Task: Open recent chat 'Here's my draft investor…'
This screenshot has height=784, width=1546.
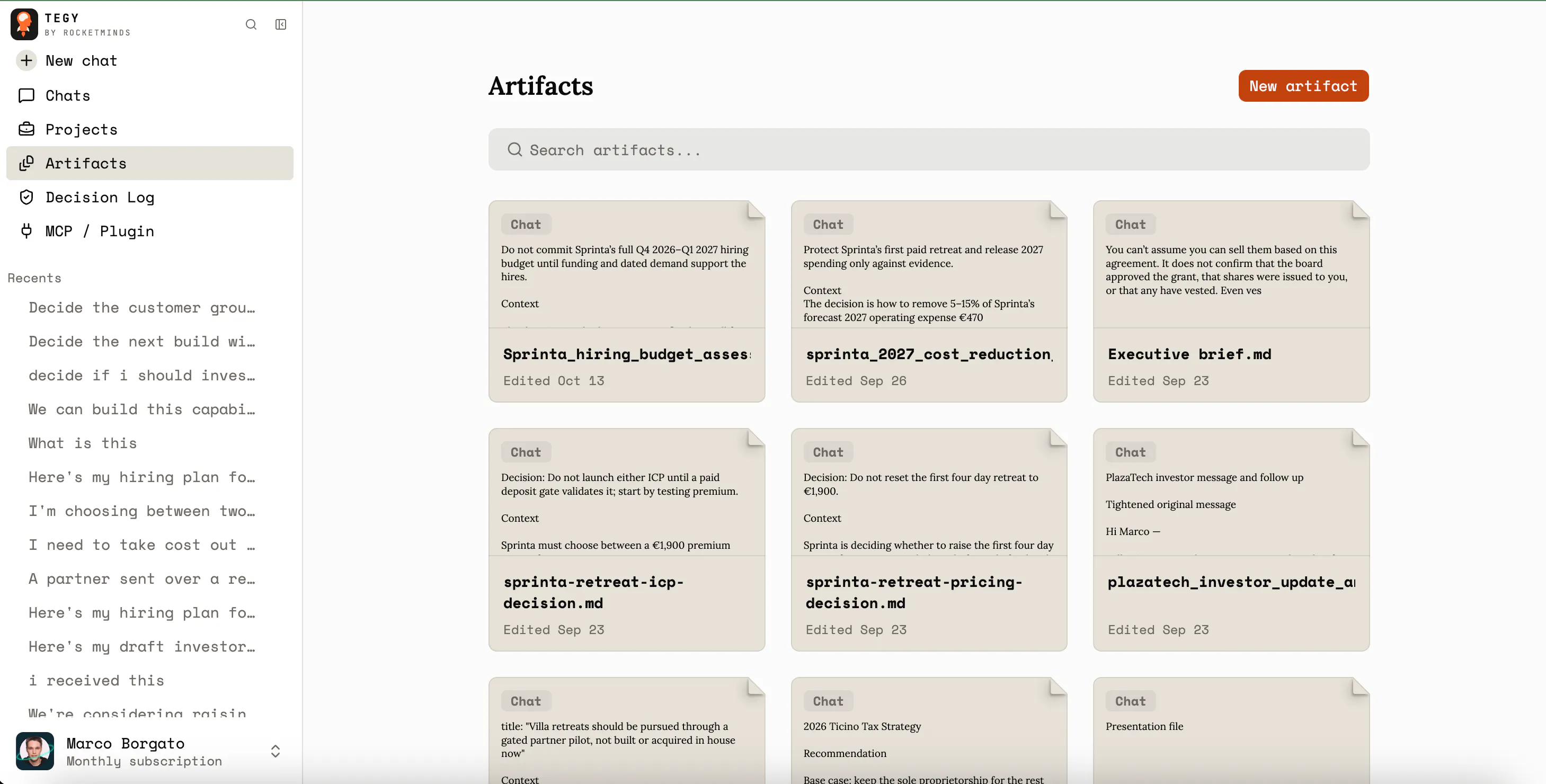Action: coord(142,647)
